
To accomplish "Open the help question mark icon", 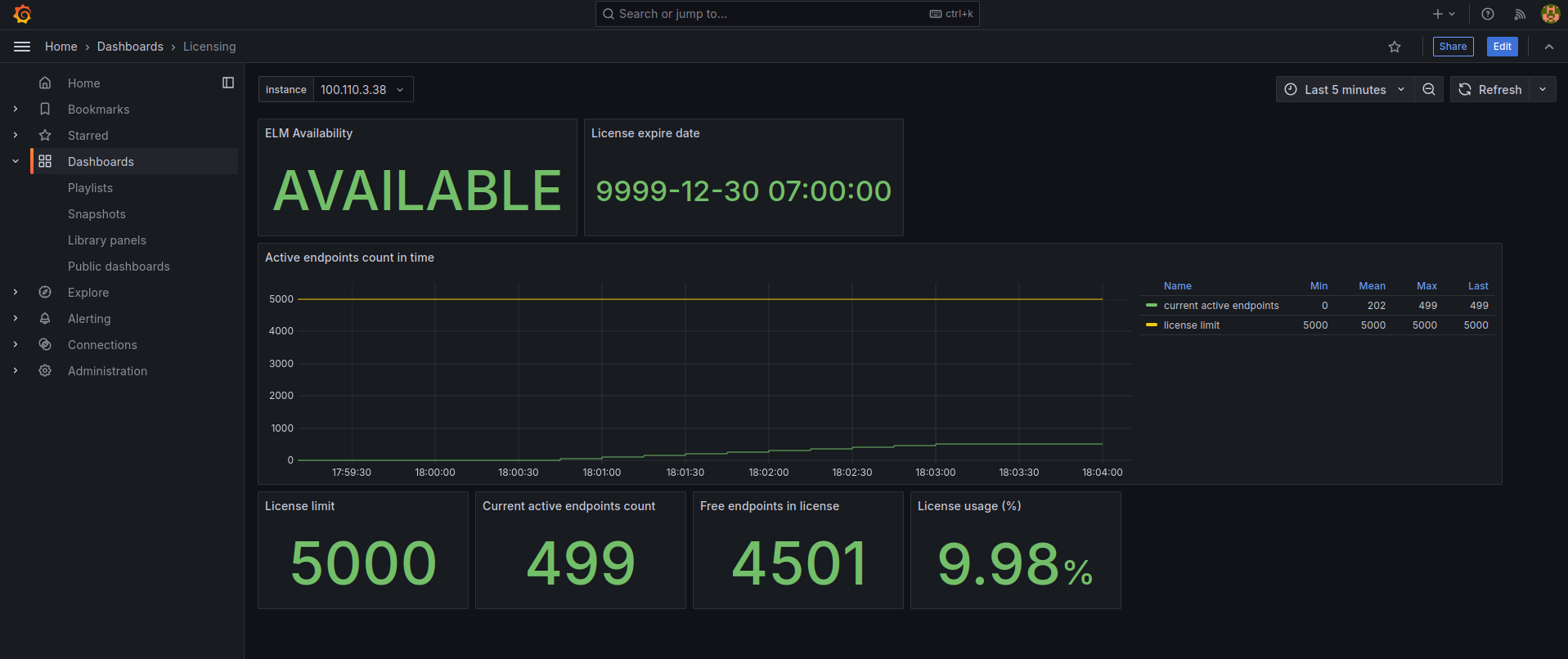I will click(1488, 14).
